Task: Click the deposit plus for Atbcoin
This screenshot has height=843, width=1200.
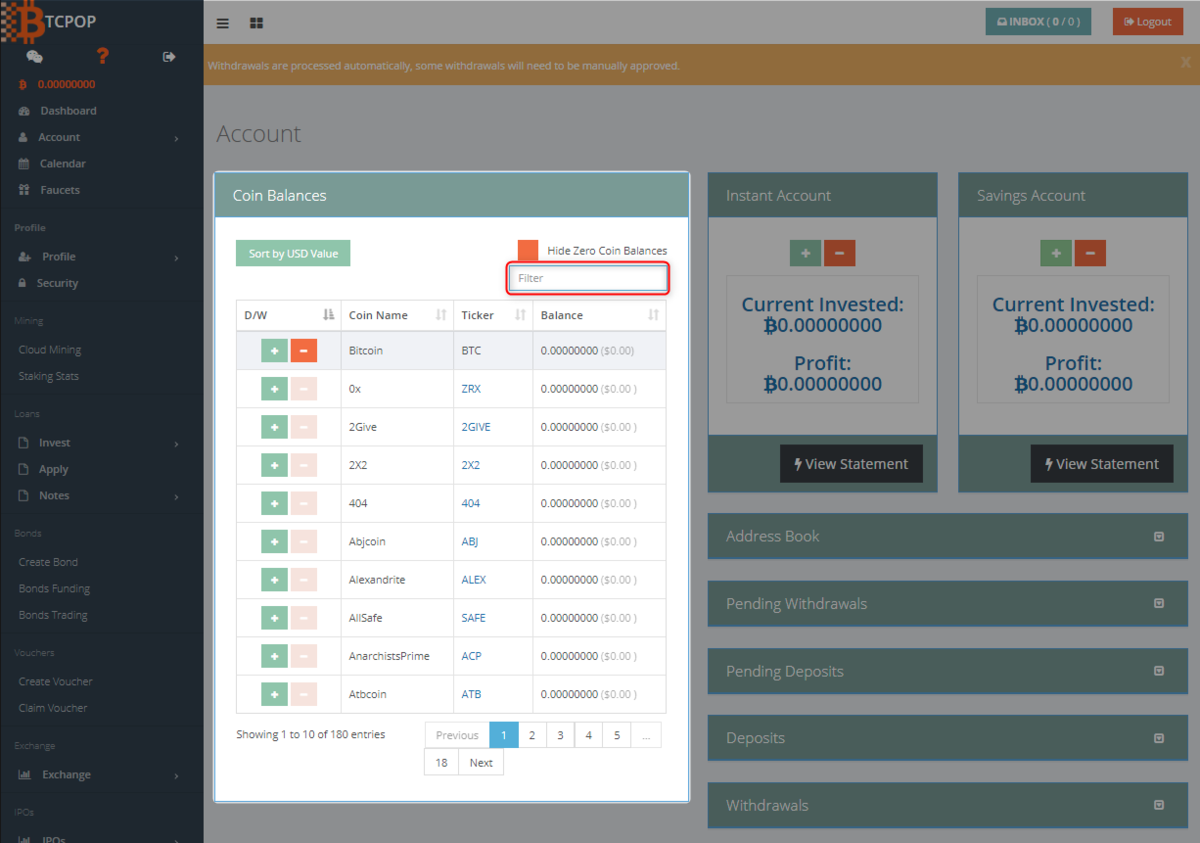Action: [274, 694]
